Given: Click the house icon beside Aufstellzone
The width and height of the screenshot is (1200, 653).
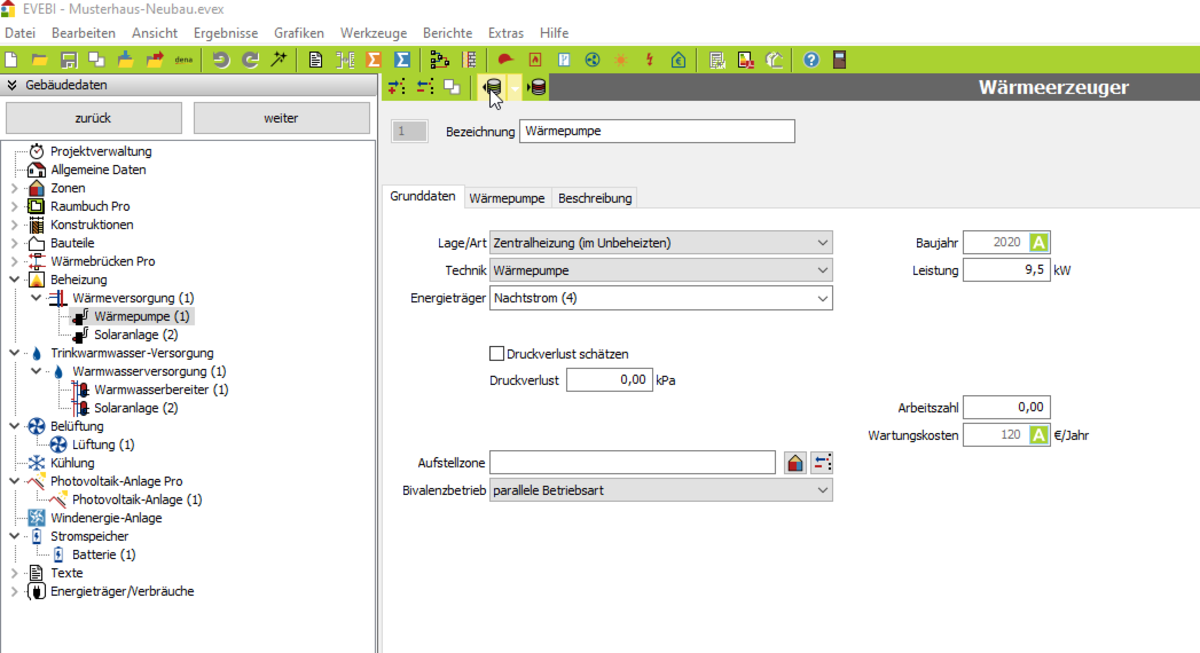Looking at the screenshot, I should [x=795, y=462].
